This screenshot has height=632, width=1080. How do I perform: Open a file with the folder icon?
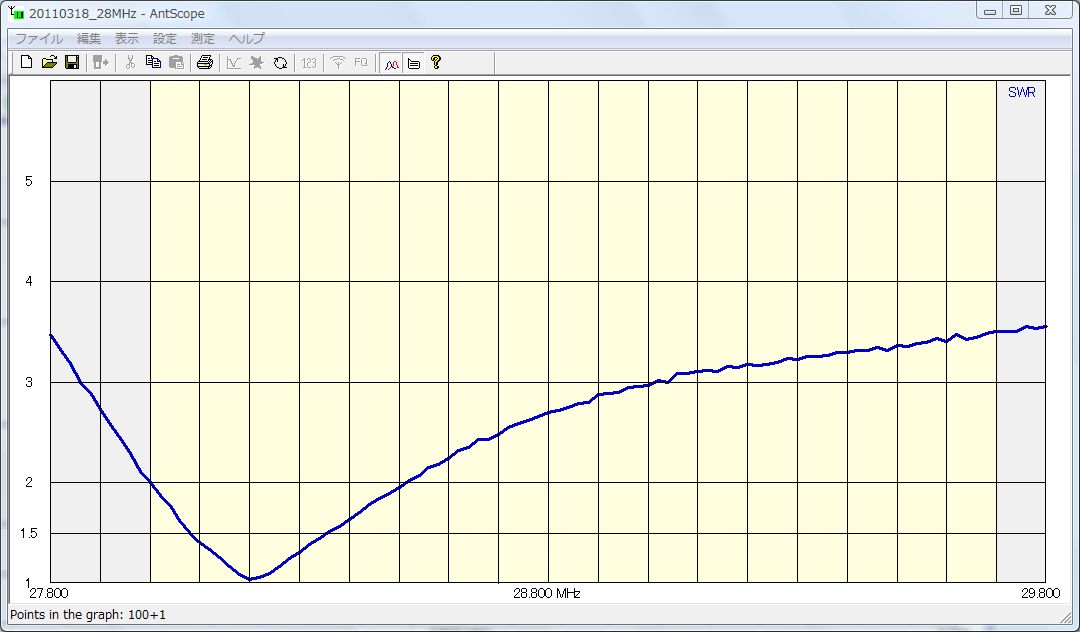point(49,63)
